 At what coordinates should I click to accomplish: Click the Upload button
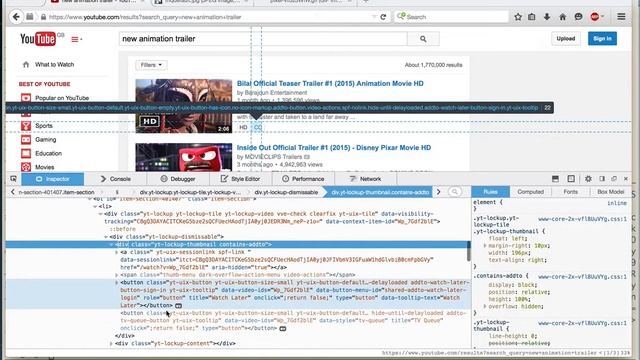566,39
